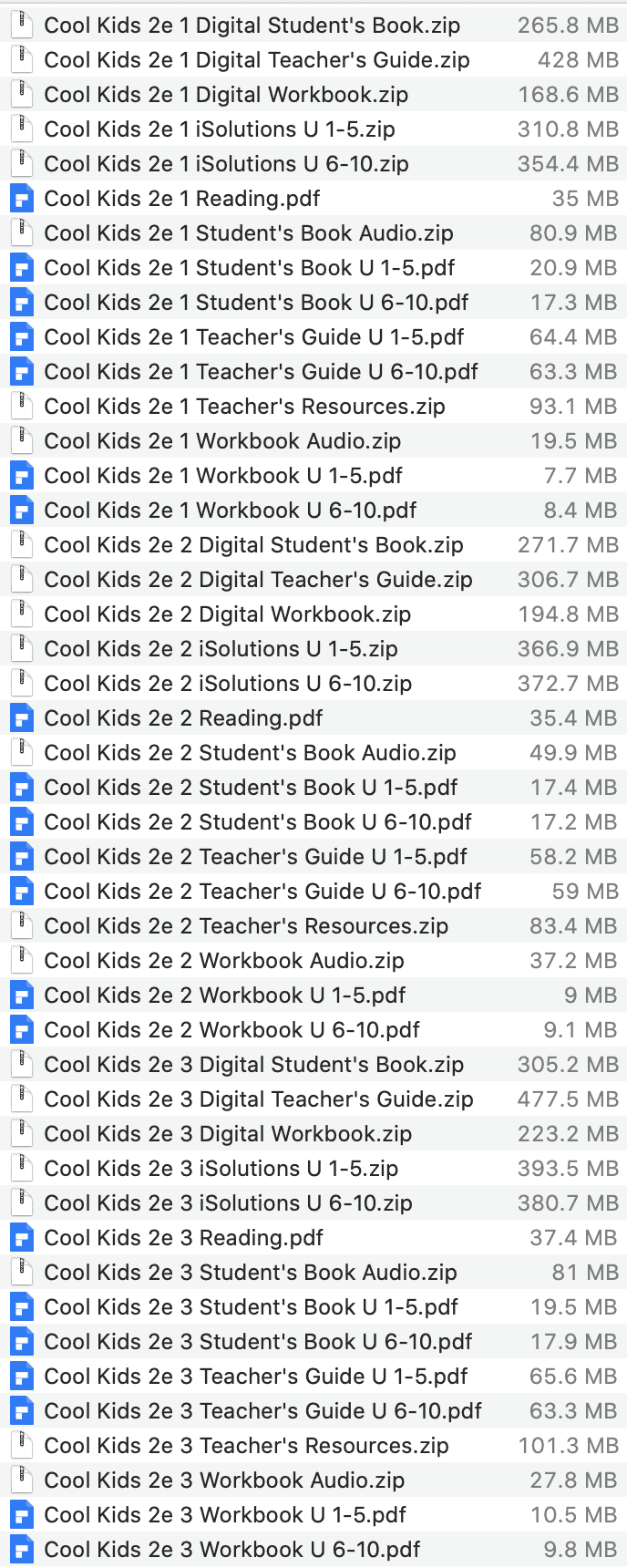The height and width of the screenshot is (1568, 627).
Task: Click the PDF icon for Cool Kids 2e 2 Workbook U 6-10.pdf
Action: [x=21, y=1030]
